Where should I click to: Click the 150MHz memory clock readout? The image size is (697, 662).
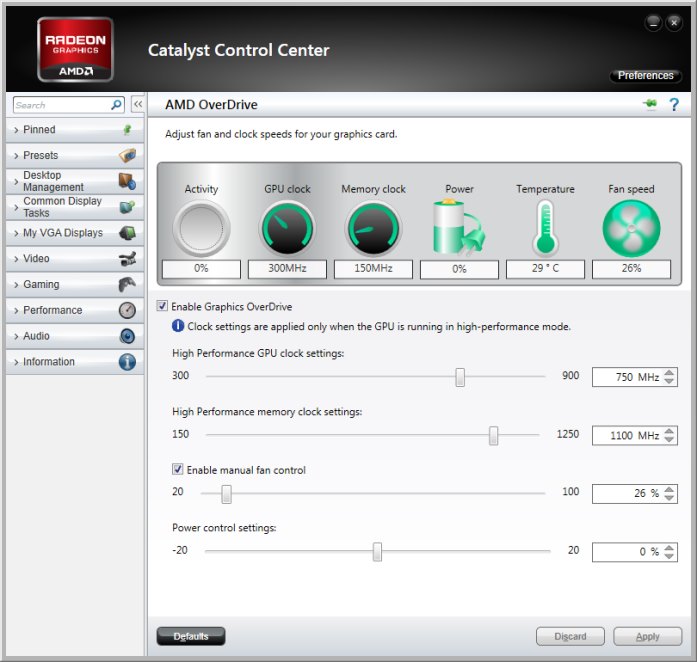click(x=373, y=269)
